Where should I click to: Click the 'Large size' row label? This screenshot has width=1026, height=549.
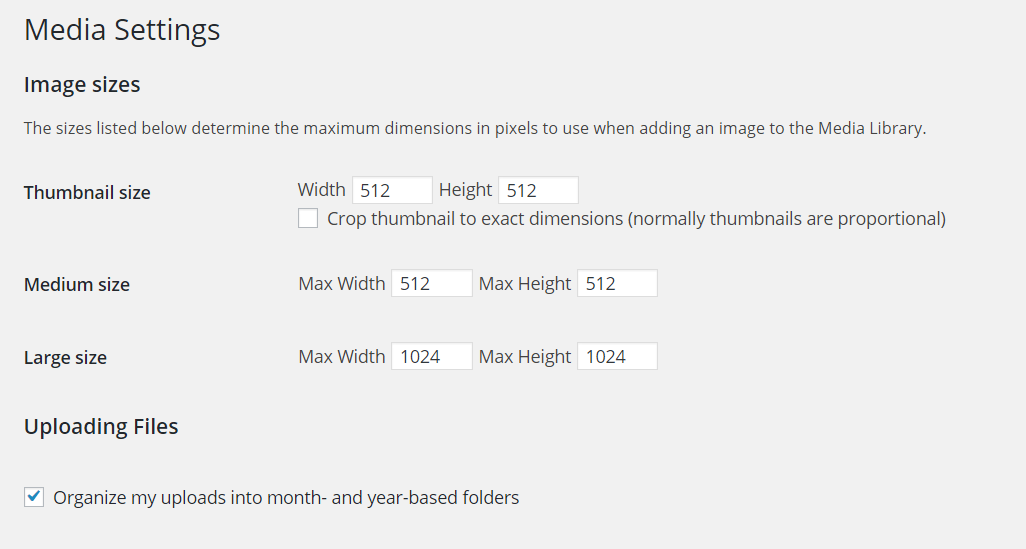[65, 358]
